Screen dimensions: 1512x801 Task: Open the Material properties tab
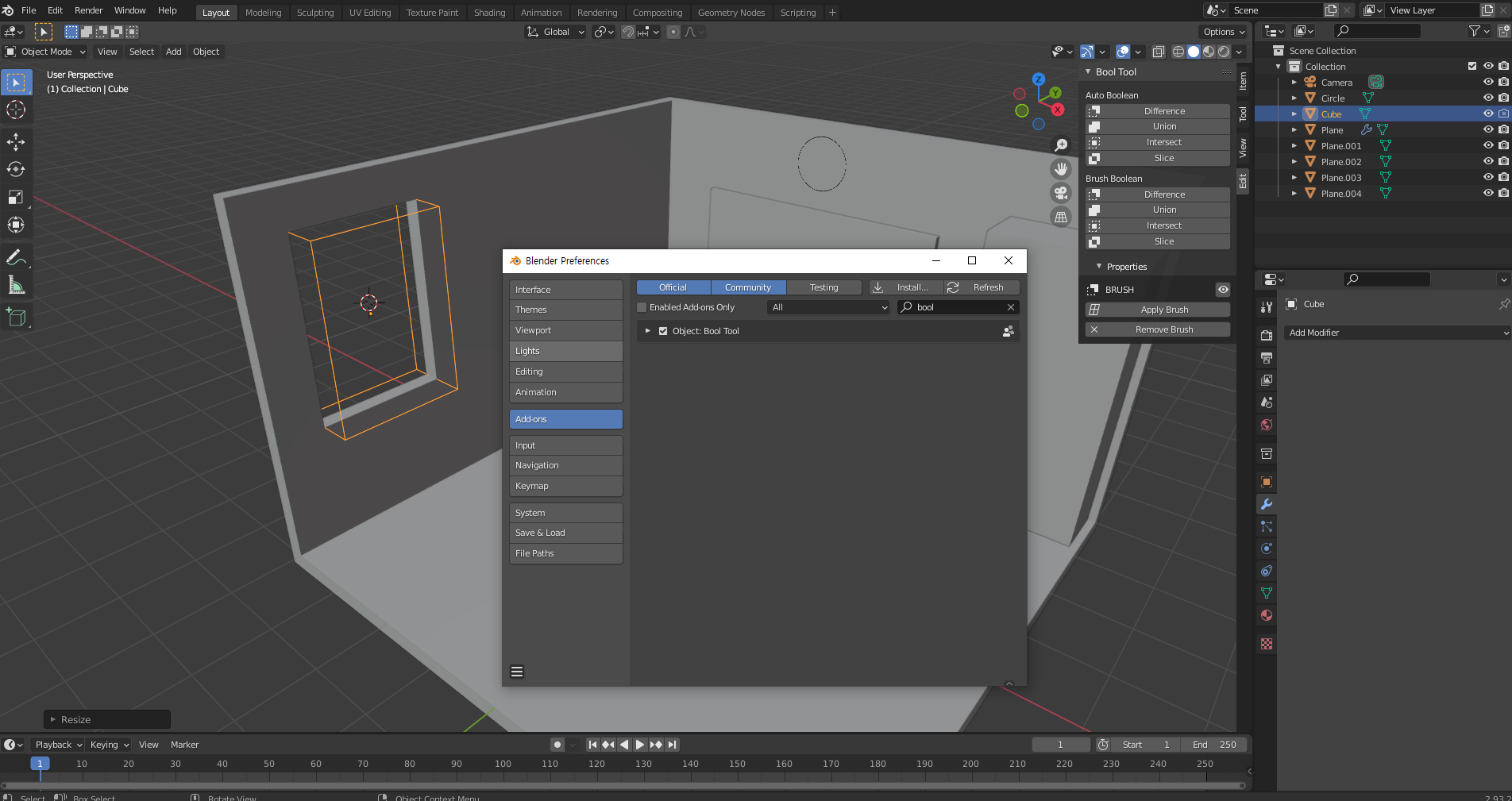click(1267, 615)
